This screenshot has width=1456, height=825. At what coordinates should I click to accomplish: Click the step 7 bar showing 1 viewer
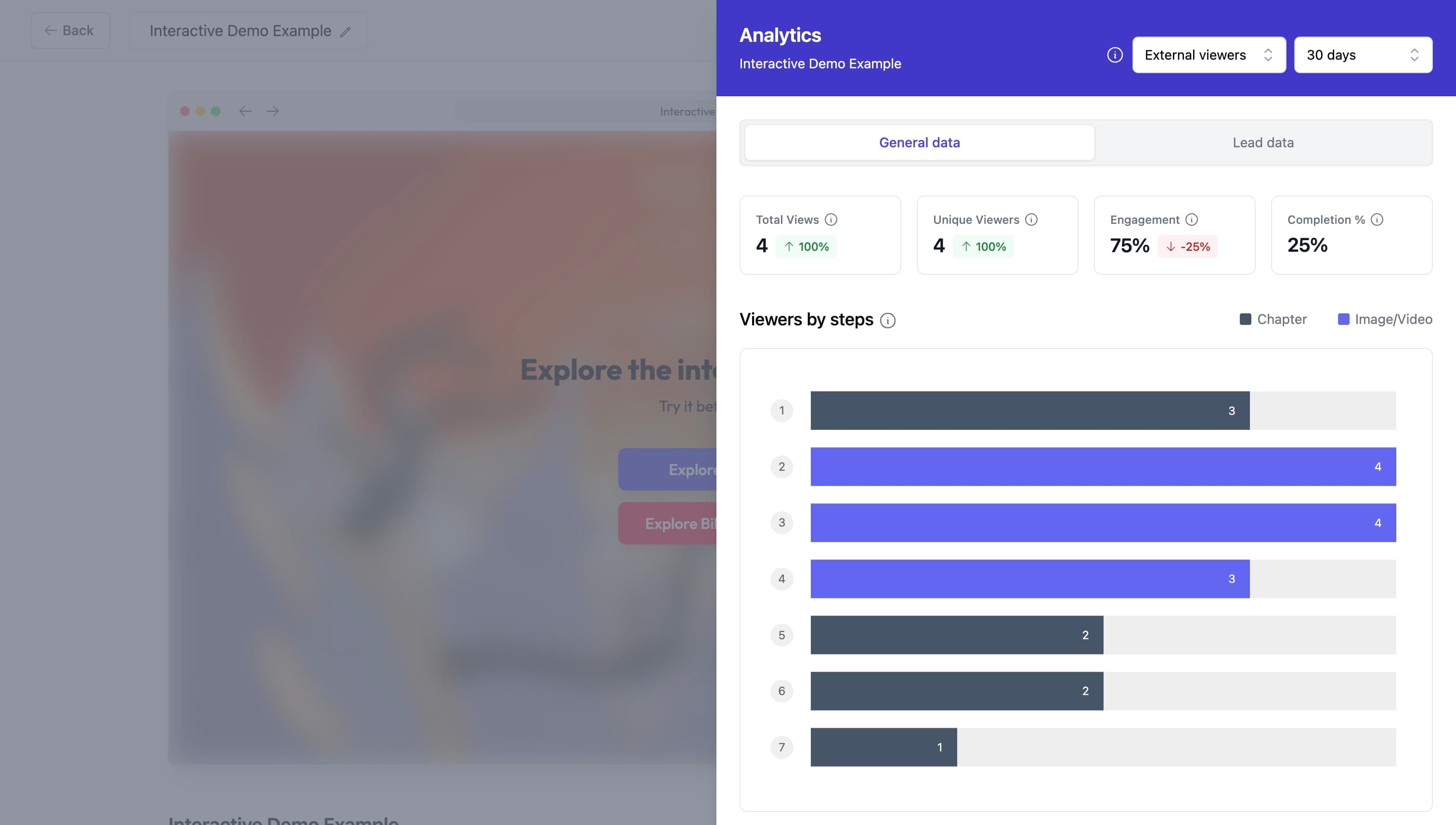tap(884, 747)
